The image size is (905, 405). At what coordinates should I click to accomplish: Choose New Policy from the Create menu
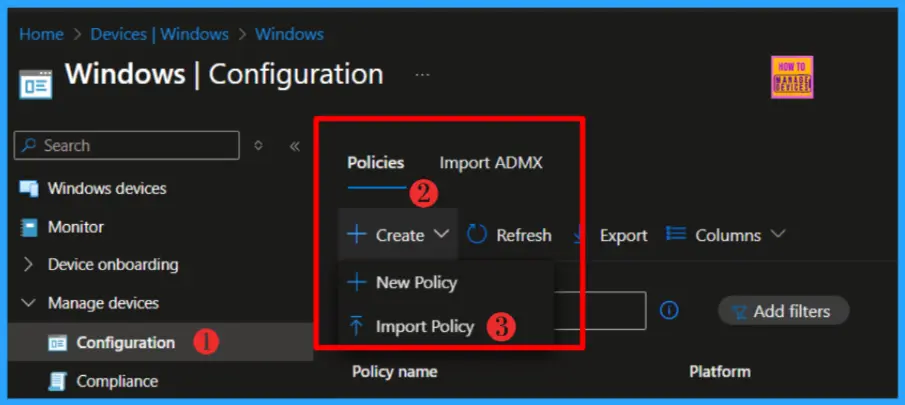coord(416,283)
